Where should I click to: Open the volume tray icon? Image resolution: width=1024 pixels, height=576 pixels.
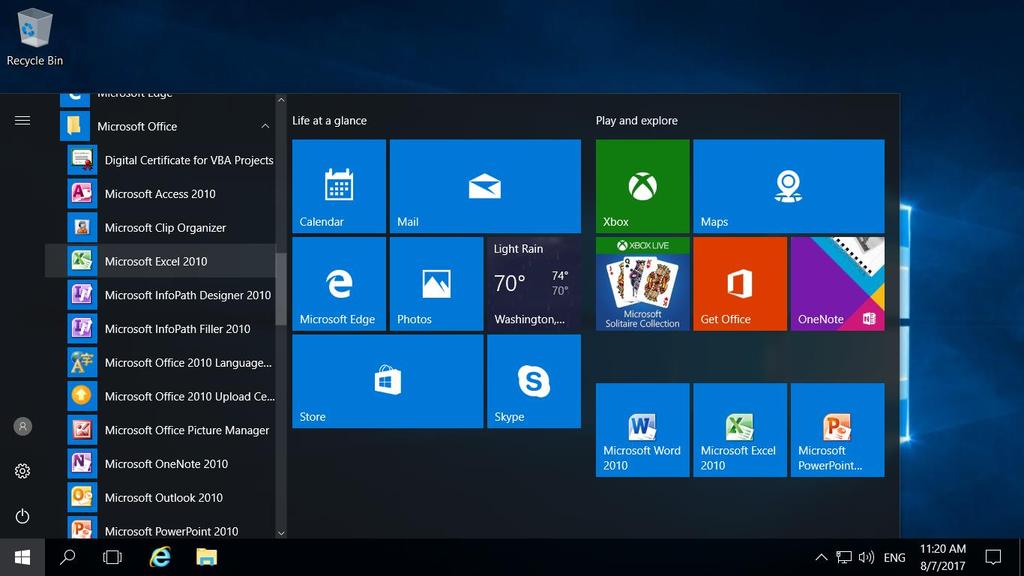click(866, 557)
